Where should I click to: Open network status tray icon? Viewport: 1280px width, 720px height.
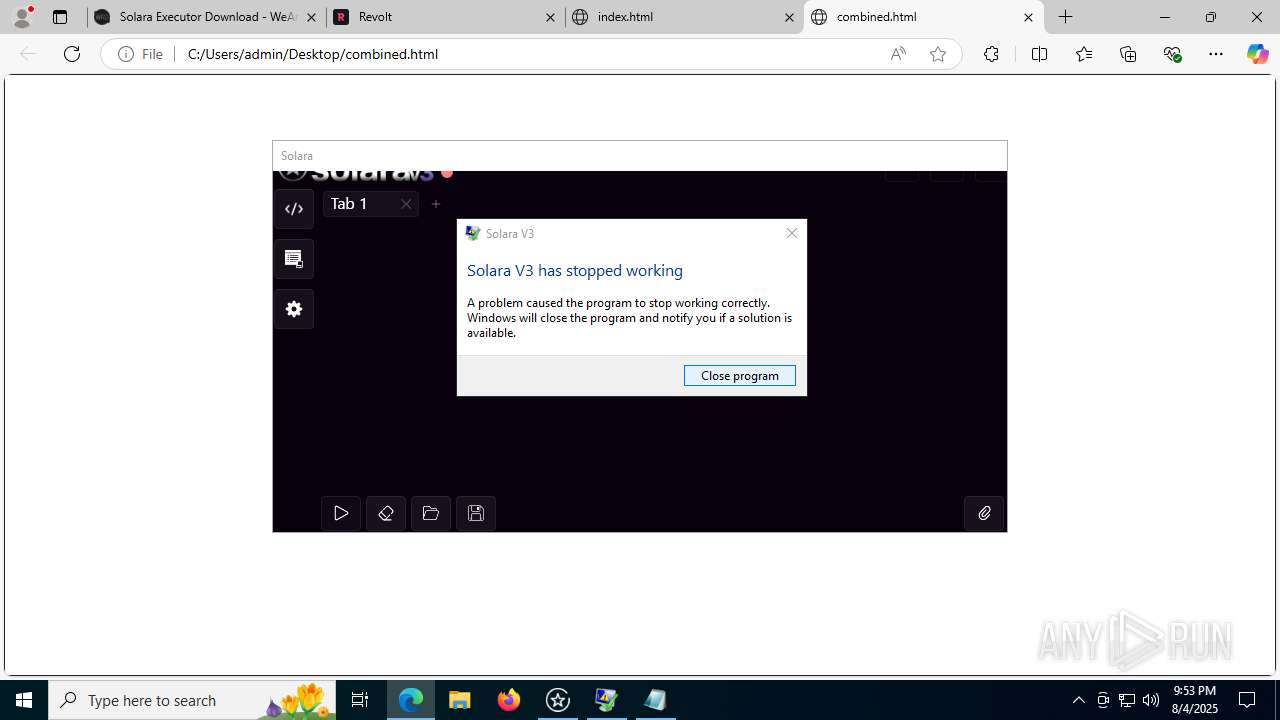pyautogui.click(x=1127, y=700)
